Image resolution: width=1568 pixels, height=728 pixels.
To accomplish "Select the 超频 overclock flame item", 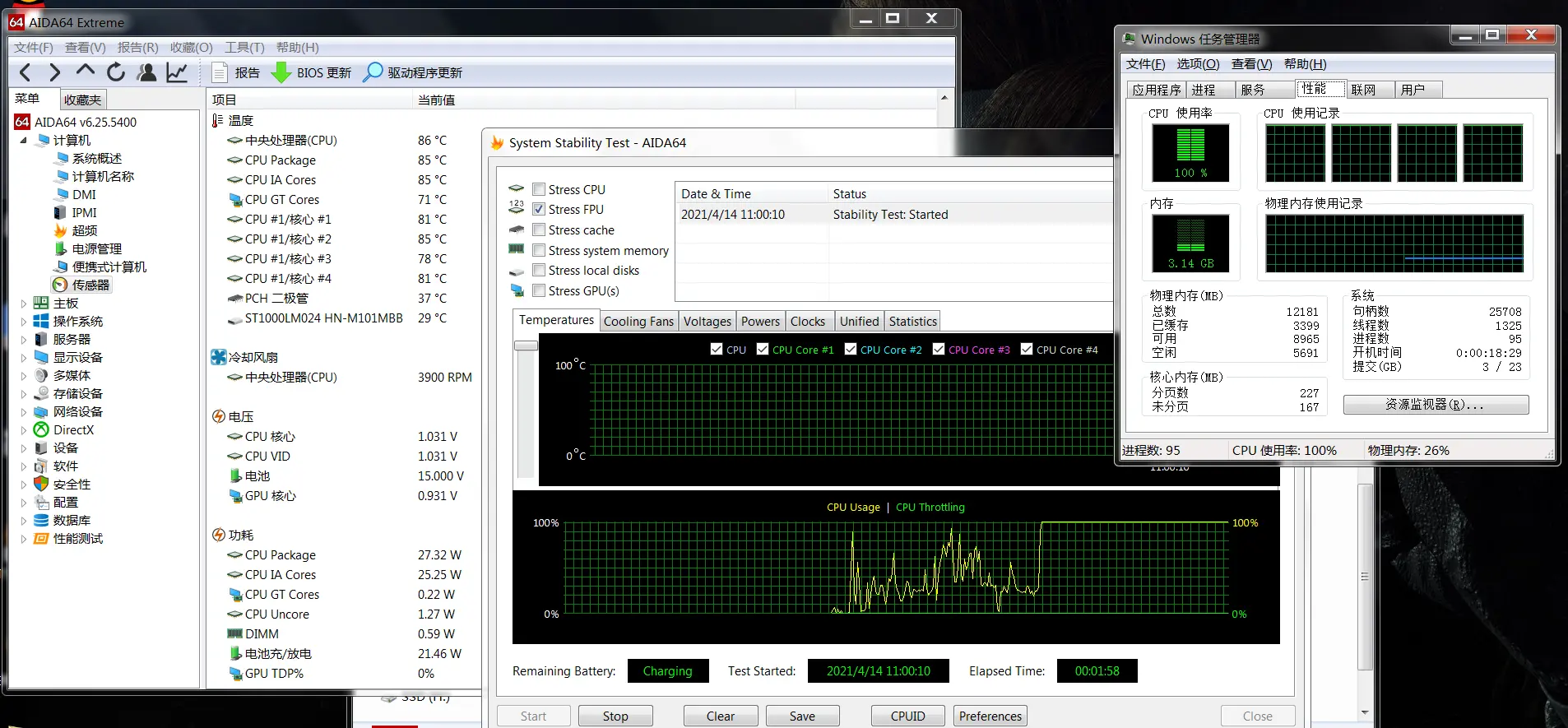I will click(76, 230).
